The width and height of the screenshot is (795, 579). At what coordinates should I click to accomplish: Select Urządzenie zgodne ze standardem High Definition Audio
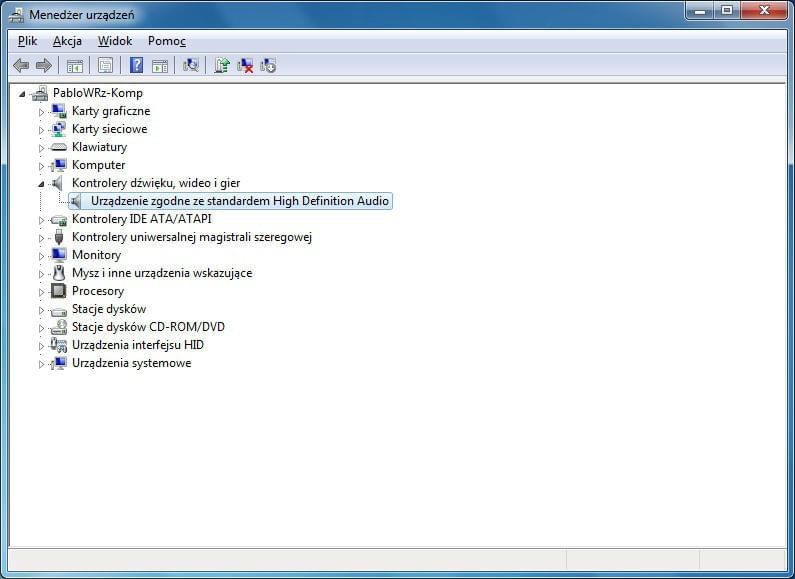240,201
